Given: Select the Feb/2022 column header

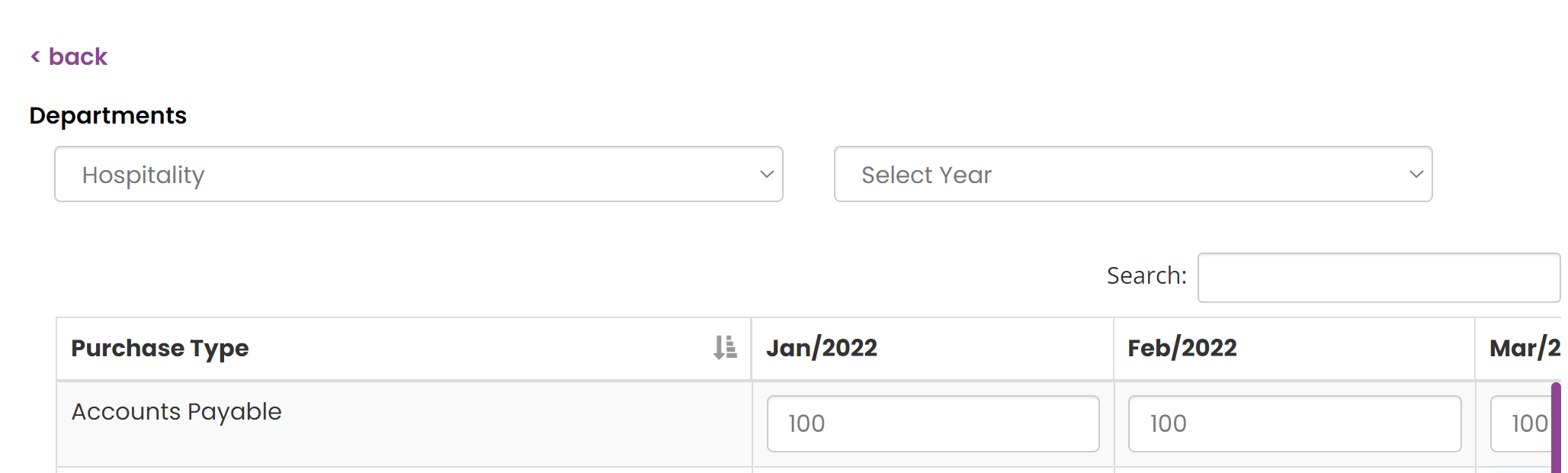Looking at the screenshot, I should pyautogui.click(x=1294, y=349).
